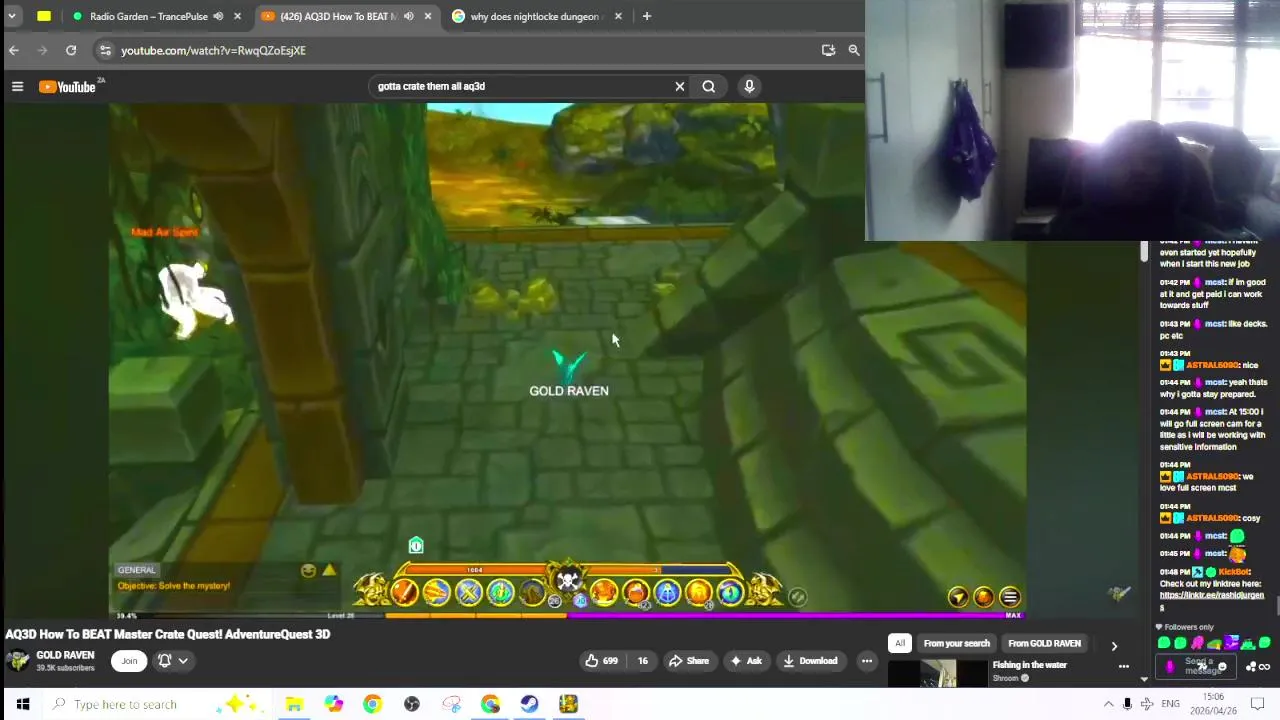Open the Windows Start menu
The image size is (1280, 720).
[22, 704]
